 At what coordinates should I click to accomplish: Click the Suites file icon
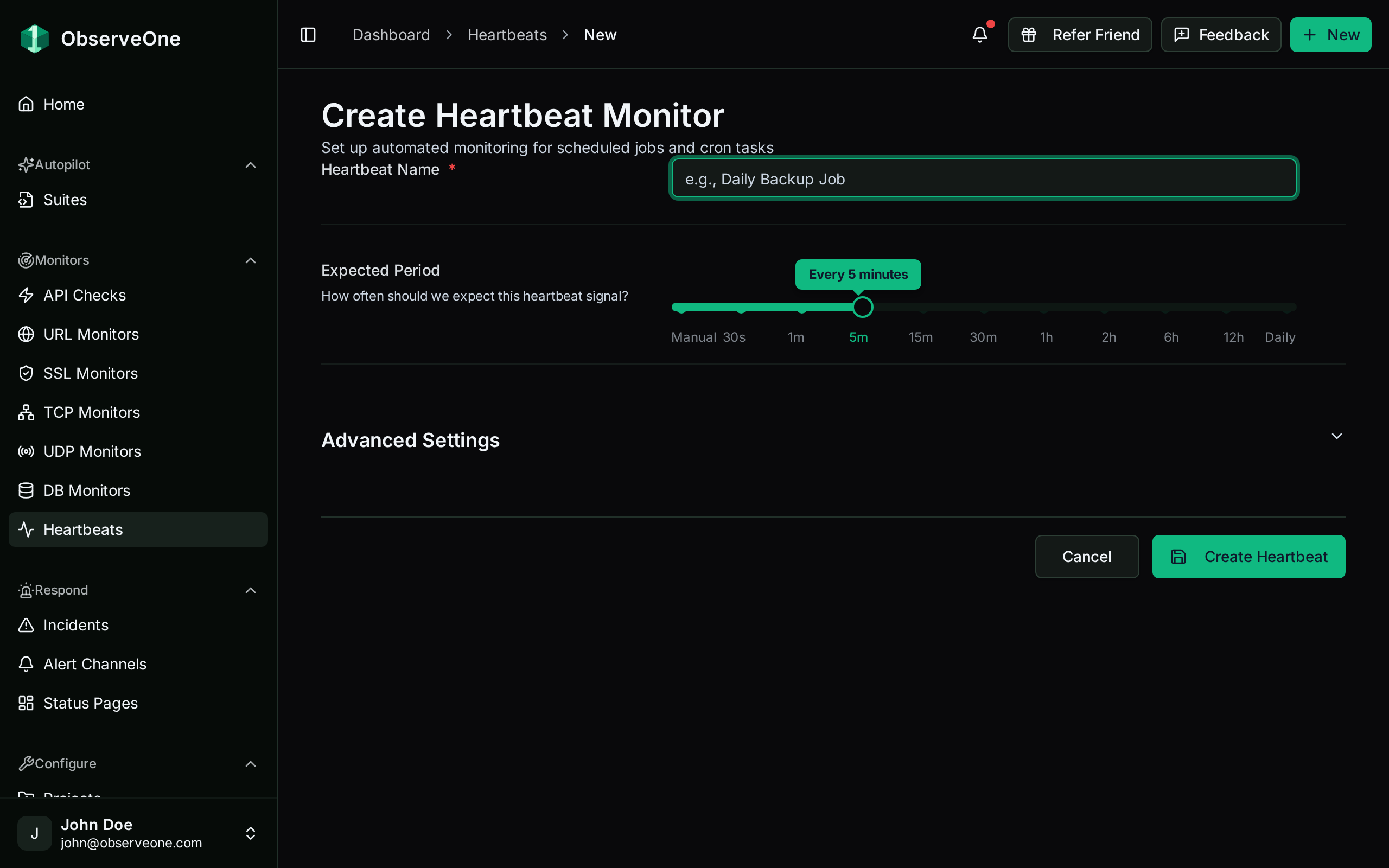(x=26, y=200)
